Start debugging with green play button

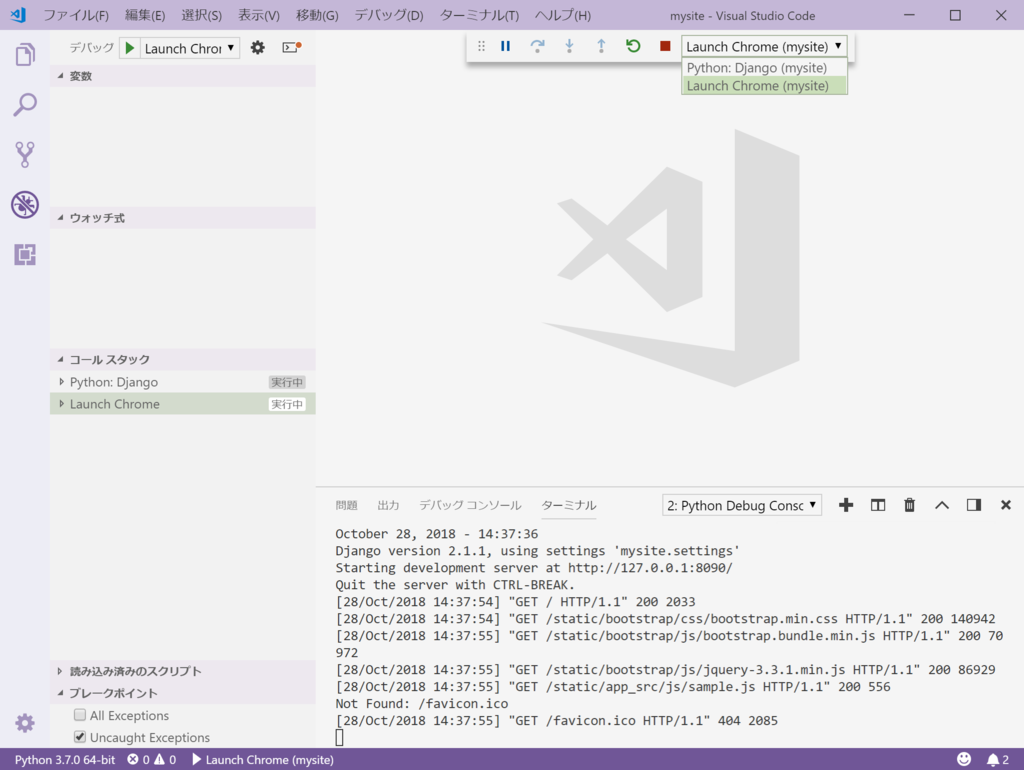130,48
